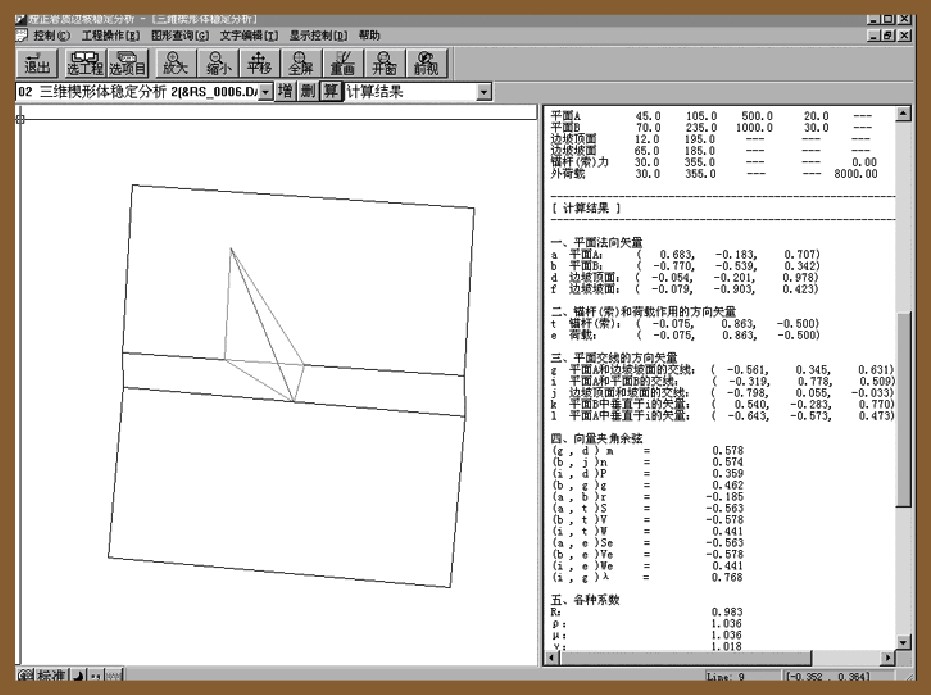Click the 算 (calculate) button

pos(331,91)
